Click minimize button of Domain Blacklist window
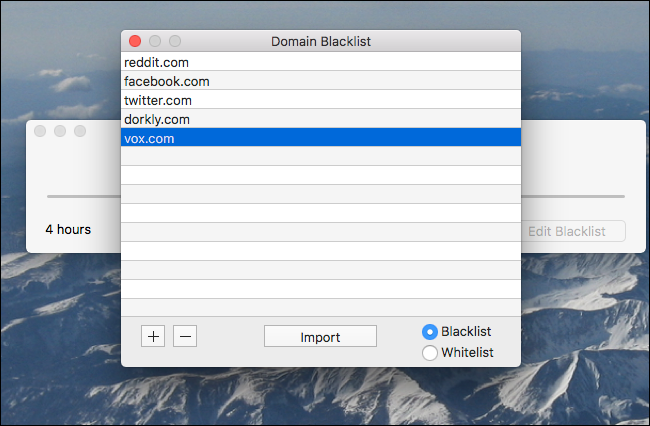 pos(155,41)
